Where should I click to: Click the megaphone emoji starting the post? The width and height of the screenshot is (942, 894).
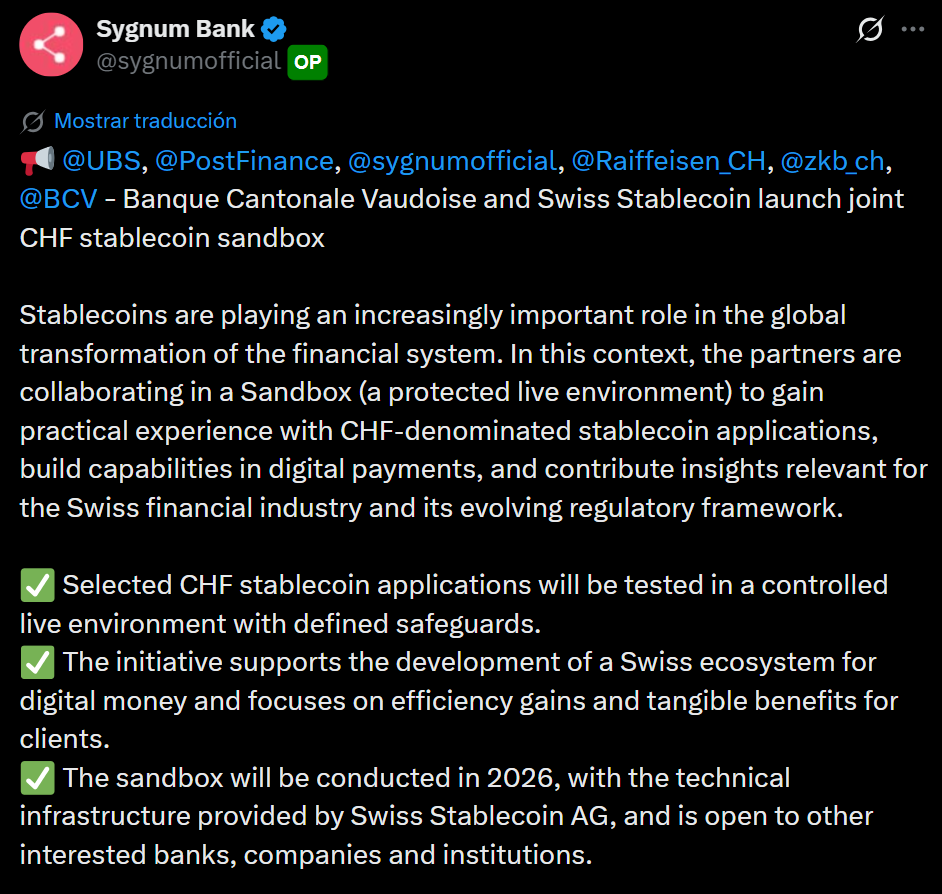click(37, 159)
